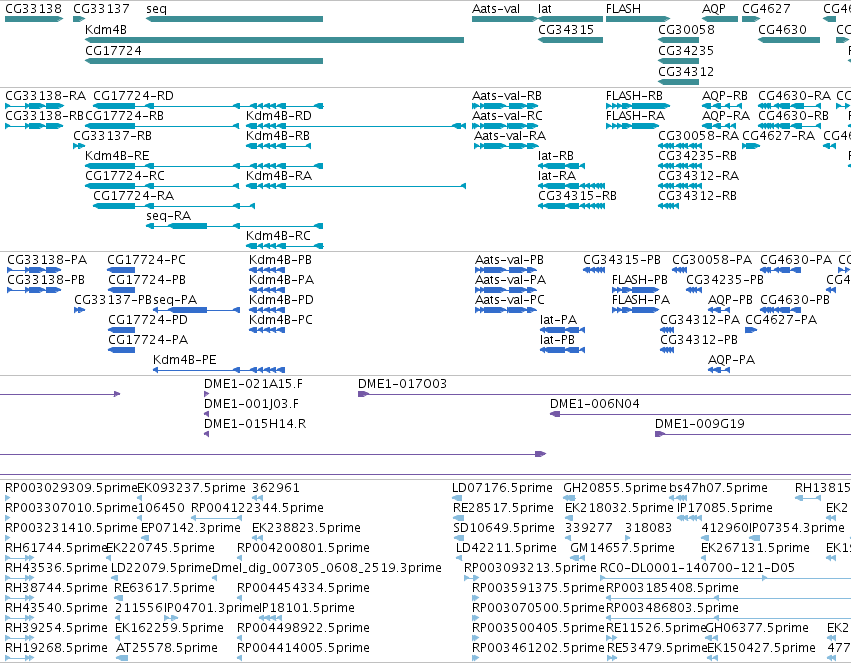Viewport: 851px width, 663px height.
Task: Open the DME1-001J03.F BAC end label
Action: pyautogui.click(x=251, y=404)
